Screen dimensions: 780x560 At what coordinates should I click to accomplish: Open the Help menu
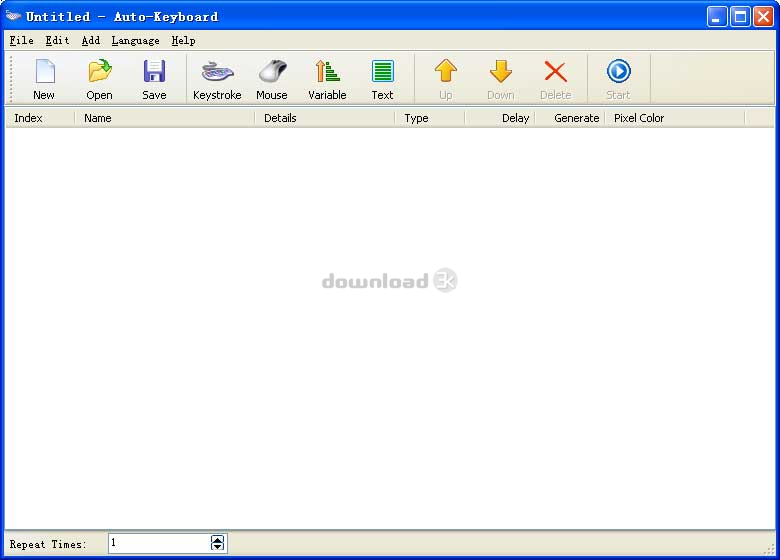[183, 41]
